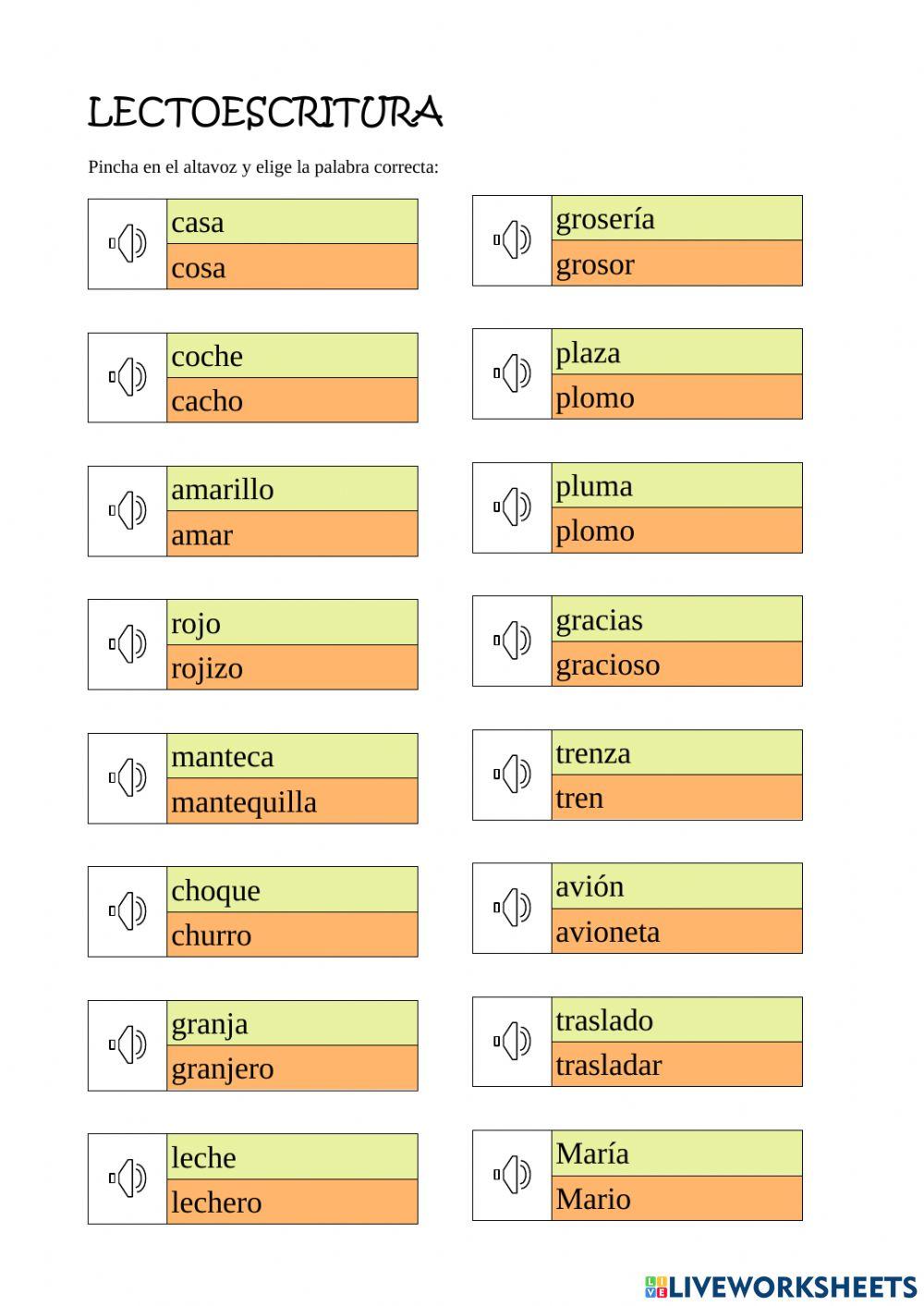The height and width of the screenshot is (1306, 924).
Task: Select the green option 'pluma'
Action: tap(676, 486)
